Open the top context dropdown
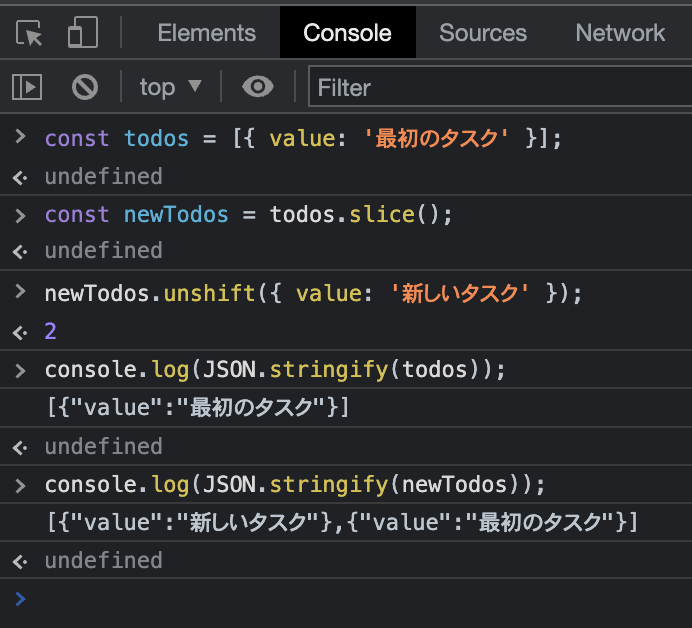Image resolution: width=692 pixels, height=628 pixels. [170, 87]
